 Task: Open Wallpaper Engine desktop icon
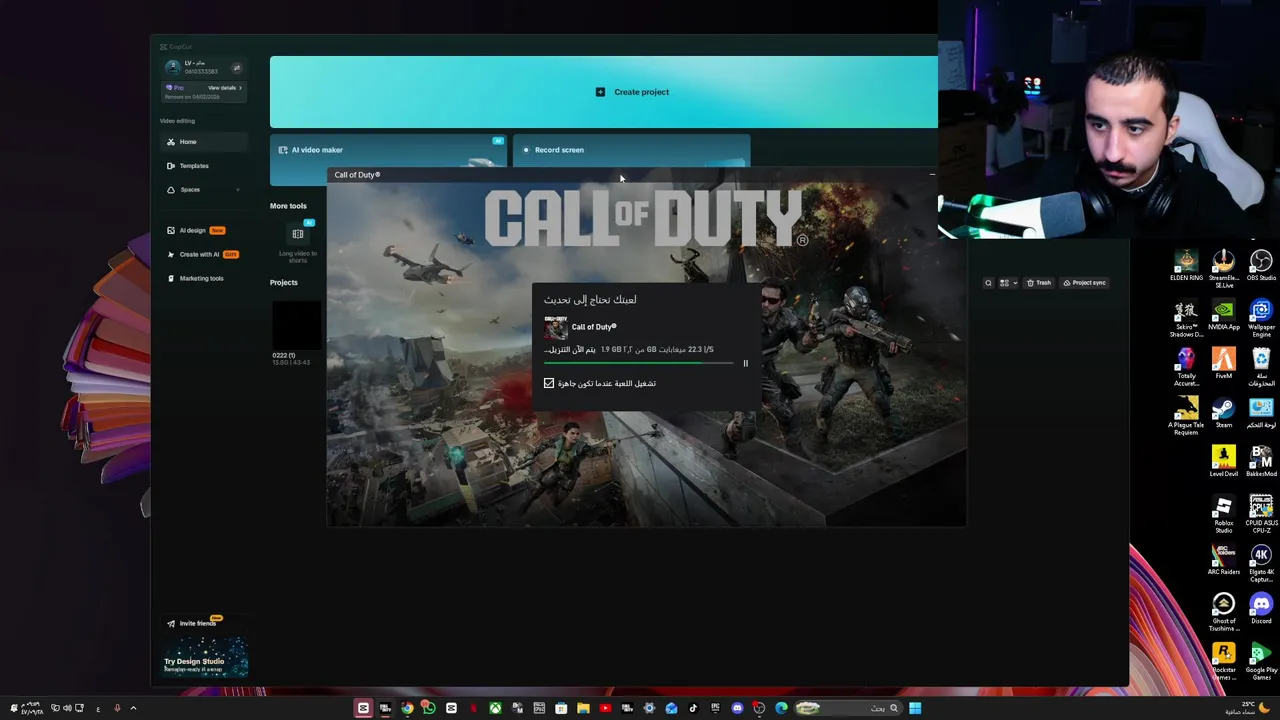pos(1261,319)
